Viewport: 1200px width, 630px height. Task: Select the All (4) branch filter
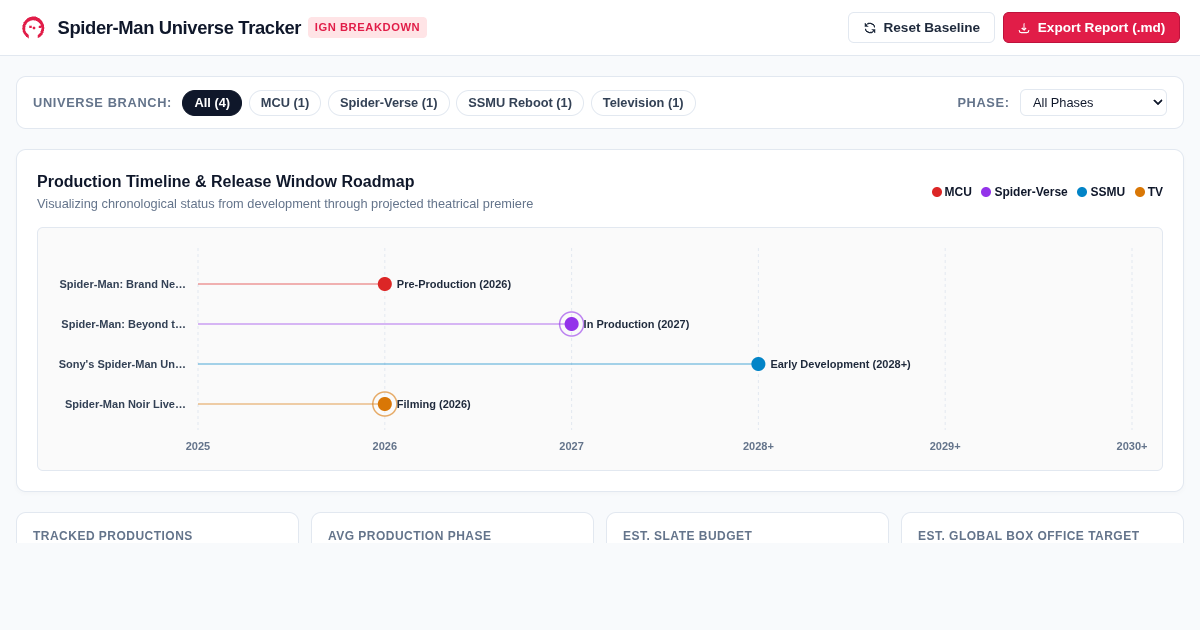pyautogui.click(x=212, y=103)
